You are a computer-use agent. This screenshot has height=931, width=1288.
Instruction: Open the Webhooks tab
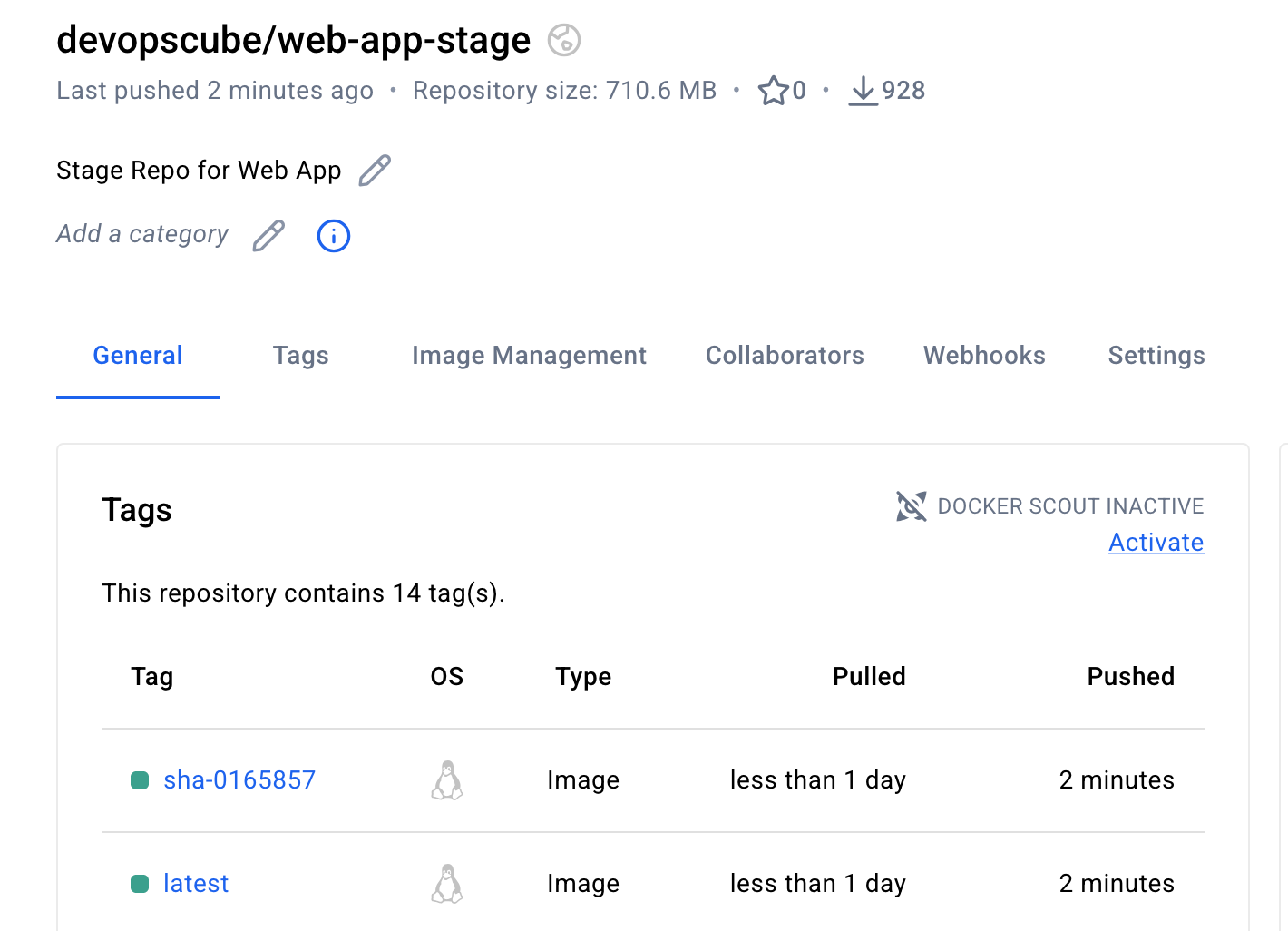[x=984, y=356]
